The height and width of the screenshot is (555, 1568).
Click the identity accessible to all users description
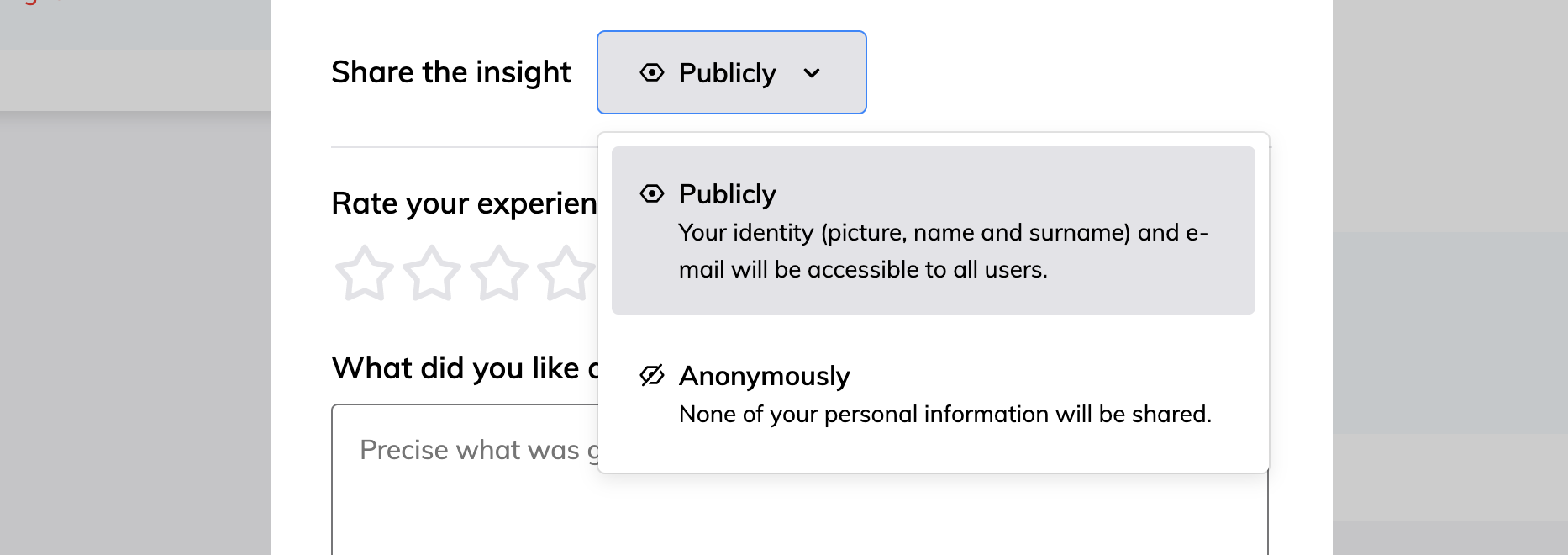click(943, 251)
